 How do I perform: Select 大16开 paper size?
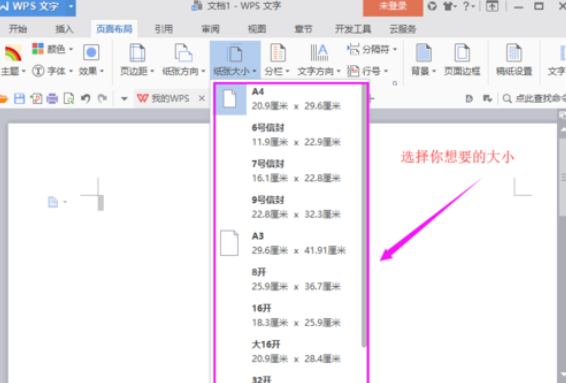pos(288,351)
